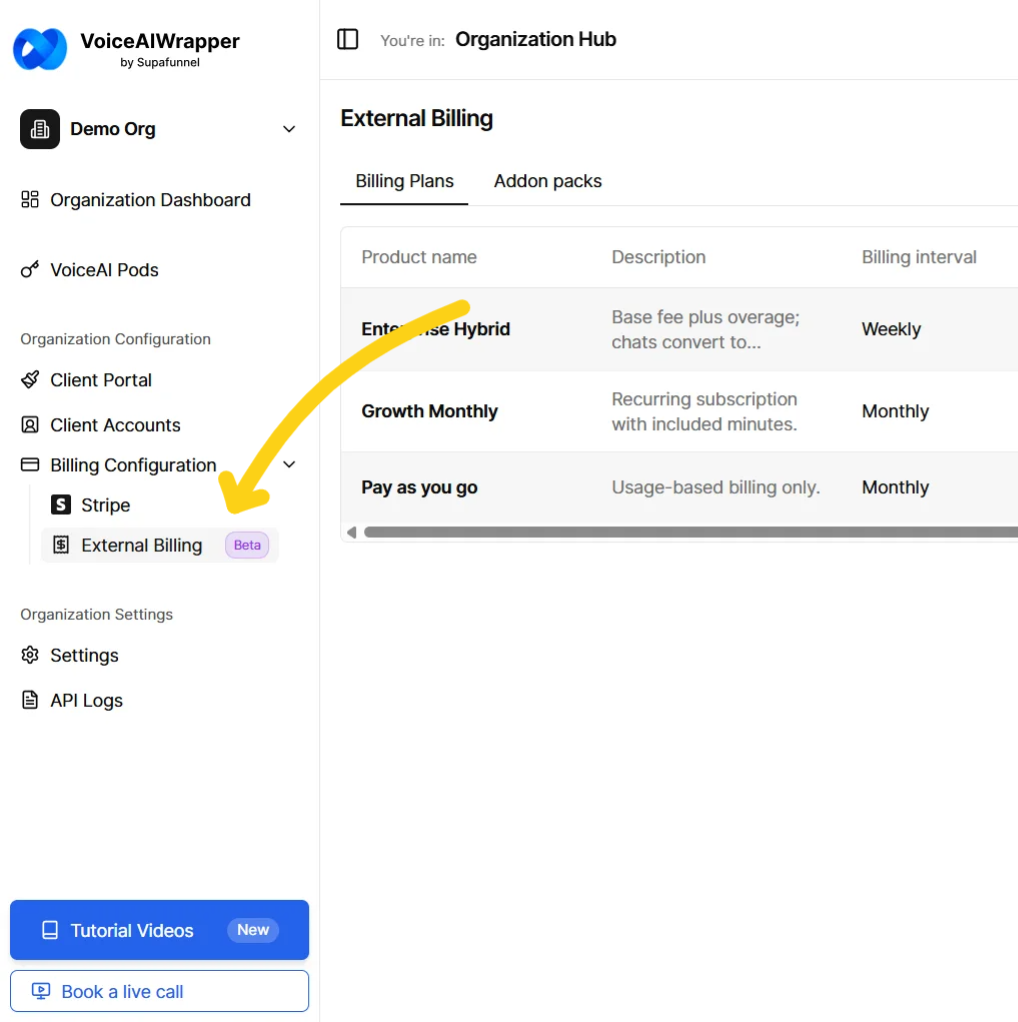The height and width of the screenshot is (1022, 1018).
Task: Open Organization Dashboard from the sidebar
Action: [x=150, y=200]
